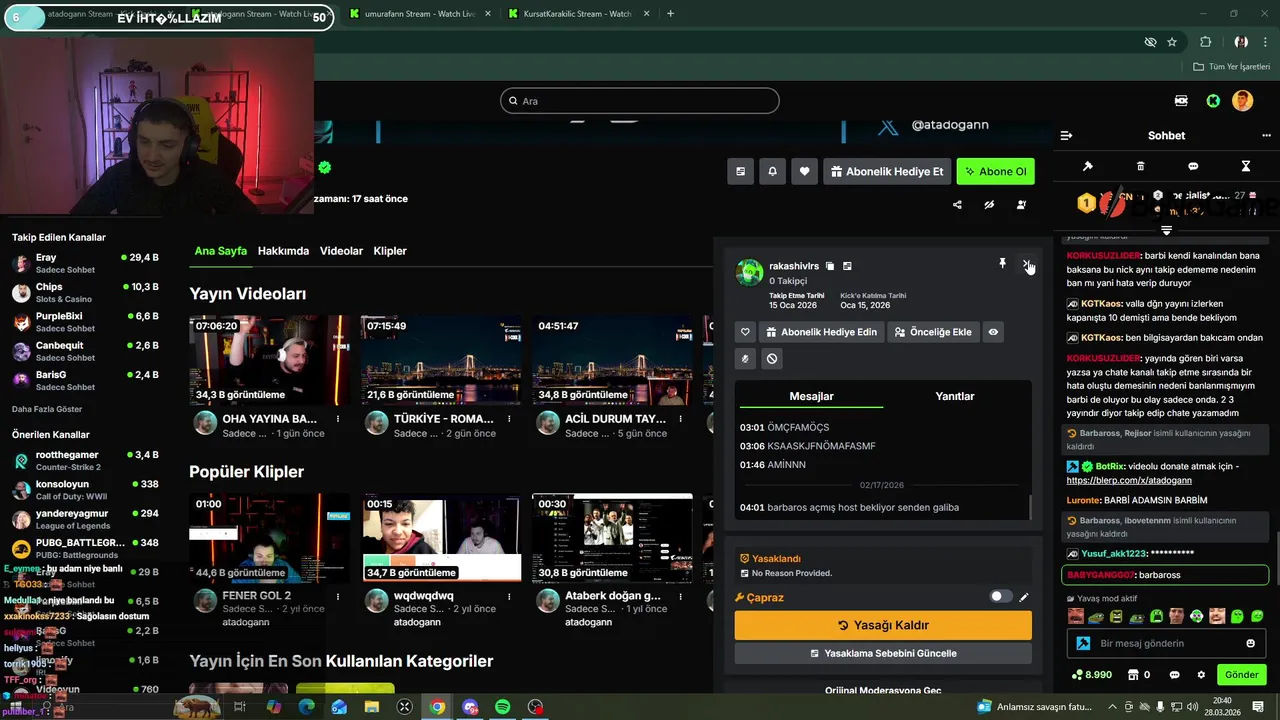Screen dimensions: 1280x720
Task: Open the card icon next to the copy icon
Action: click(847, 266)
